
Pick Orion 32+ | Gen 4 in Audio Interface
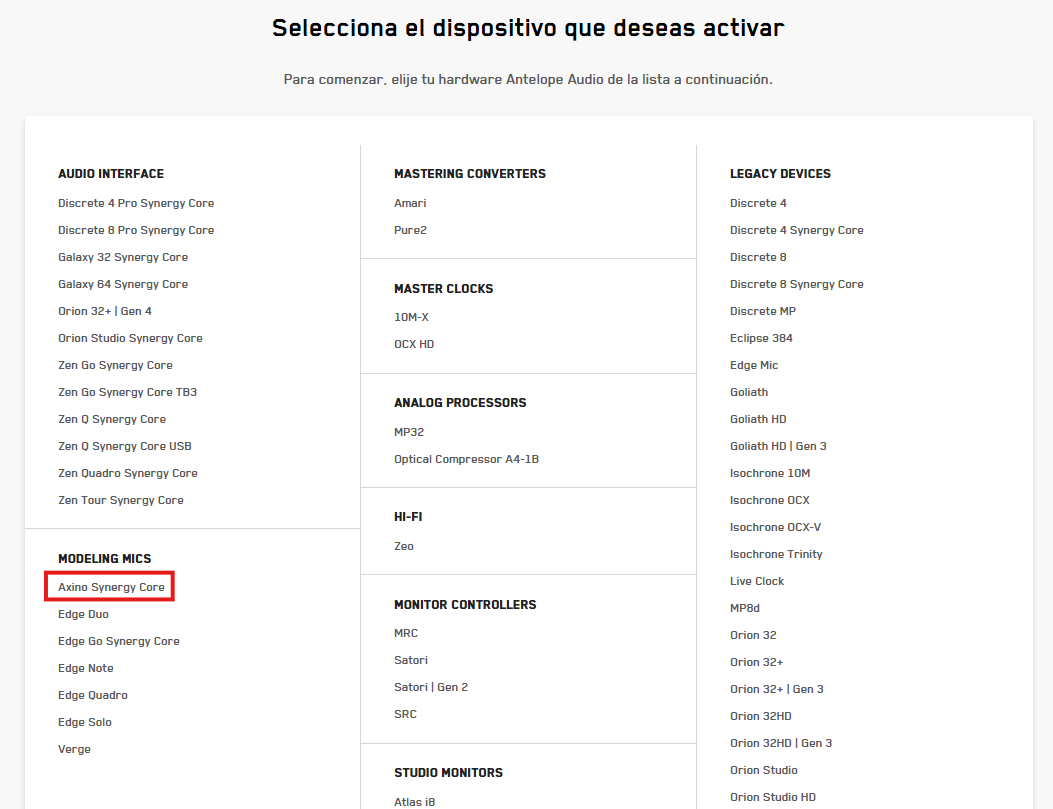(x=105, y=311)
